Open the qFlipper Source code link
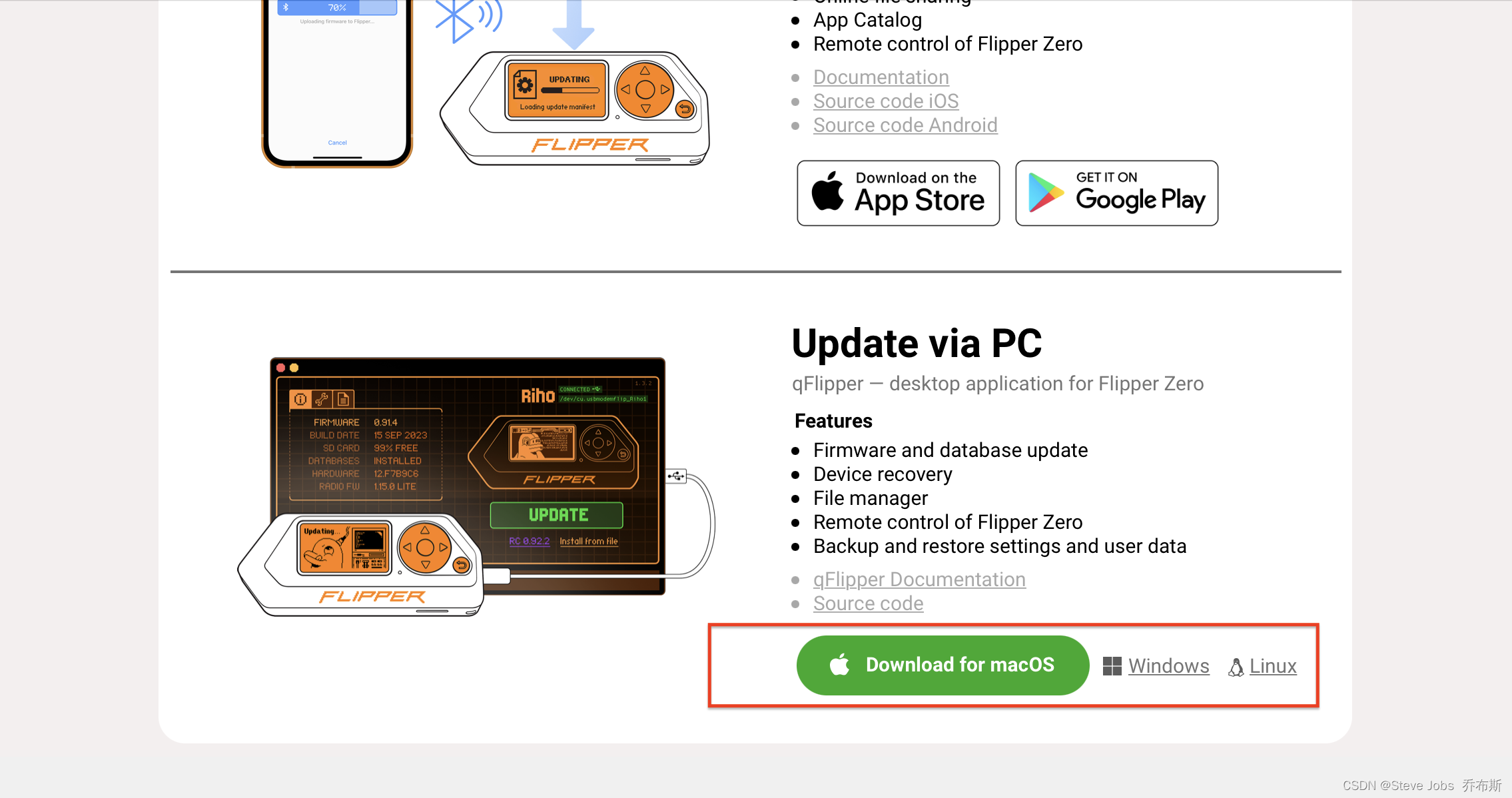 click(x=868, y=603)
